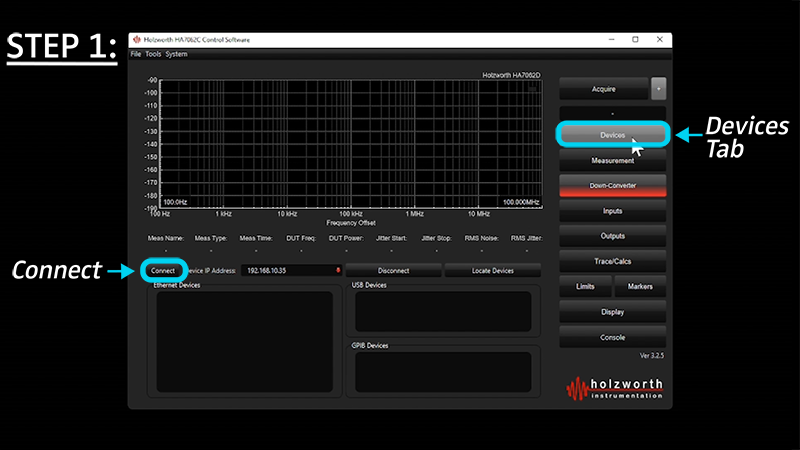Open the Trace/Calcs tab

tap(612, 261)
